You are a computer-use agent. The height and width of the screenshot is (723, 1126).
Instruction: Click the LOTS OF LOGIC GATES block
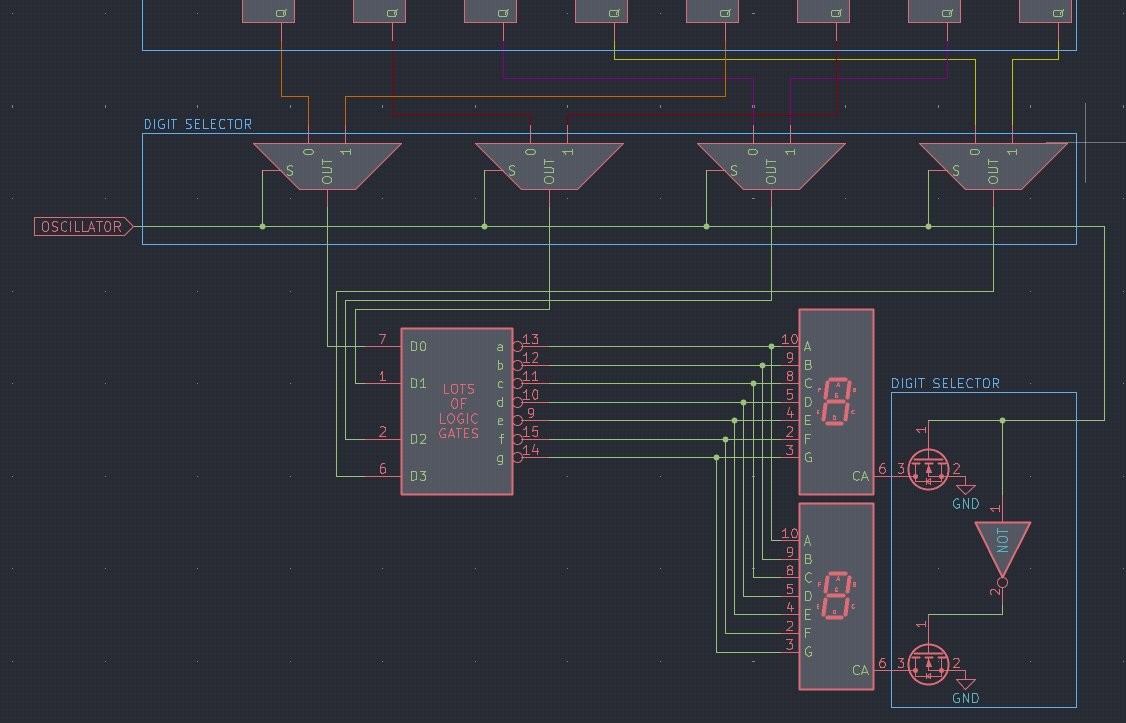coord(457,411)
